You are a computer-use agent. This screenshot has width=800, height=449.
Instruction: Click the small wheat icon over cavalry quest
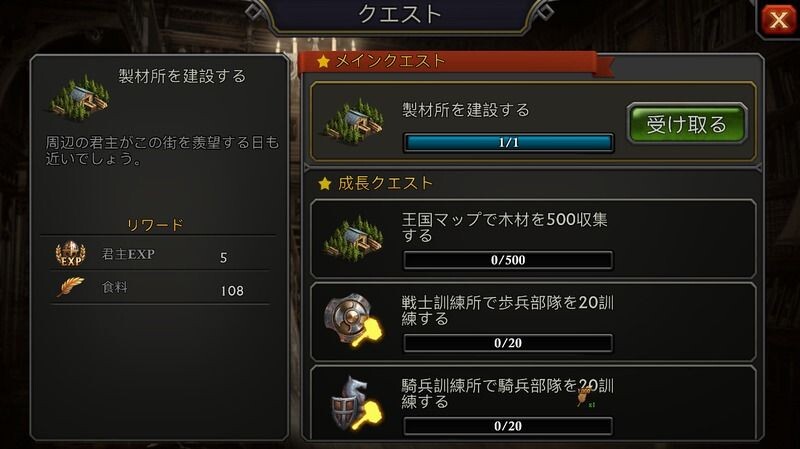point(585,396)
